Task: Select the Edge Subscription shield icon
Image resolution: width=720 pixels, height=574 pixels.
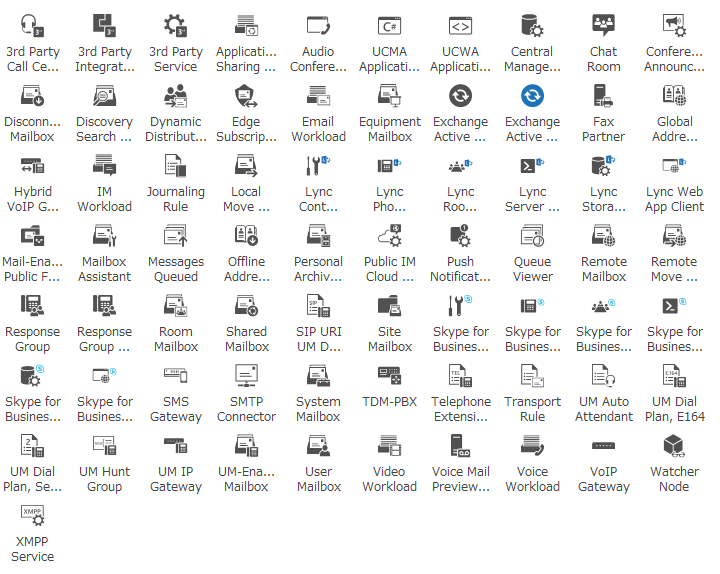Action: pos(247,96)
